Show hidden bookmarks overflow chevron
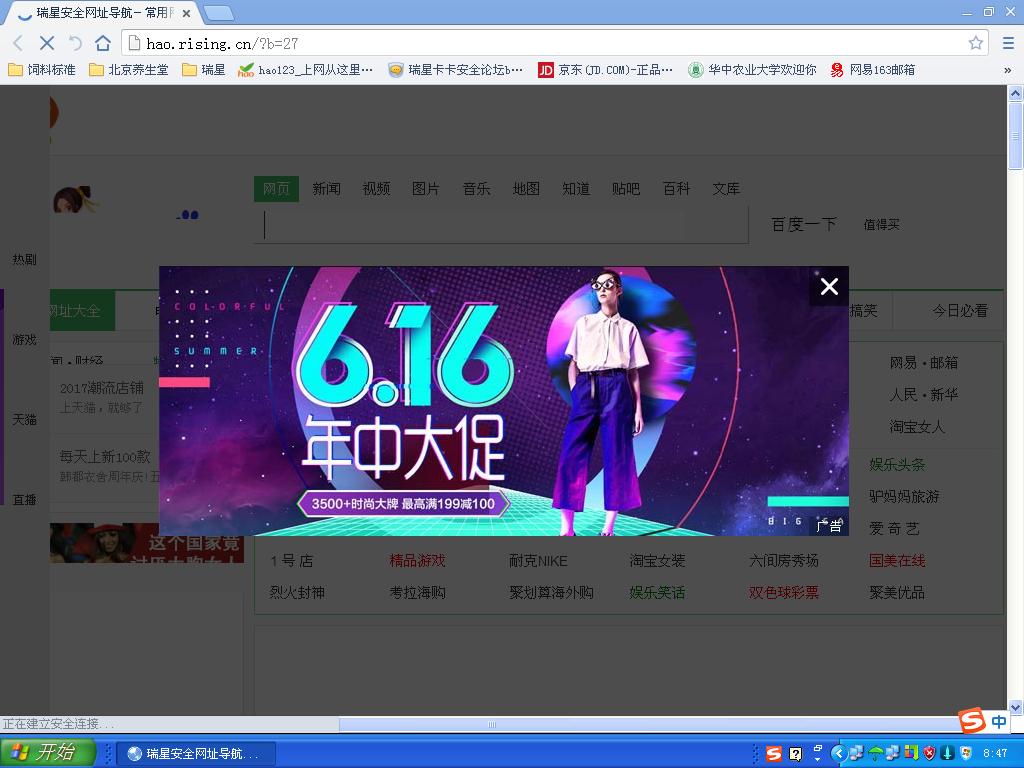The width and height of the screenshot is (1024, 768). [x=1008, y=70]
